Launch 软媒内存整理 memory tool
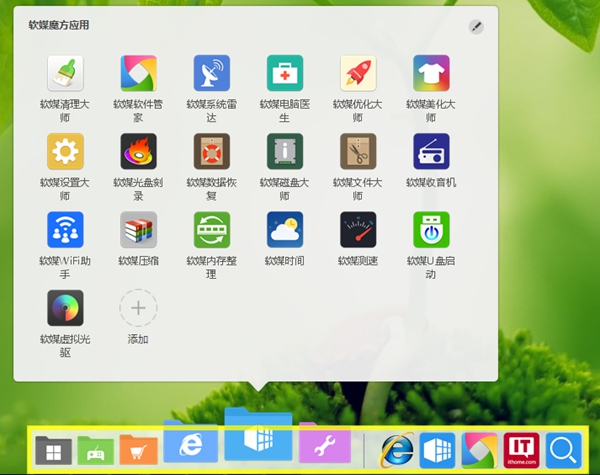Screen dimensions: 600x475 (x=211, y=229)
